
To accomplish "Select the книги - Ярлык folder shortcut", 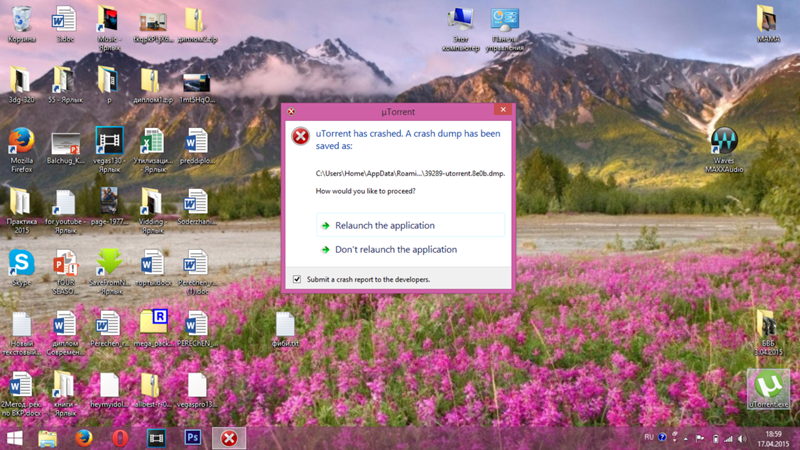I will [65, 393].
